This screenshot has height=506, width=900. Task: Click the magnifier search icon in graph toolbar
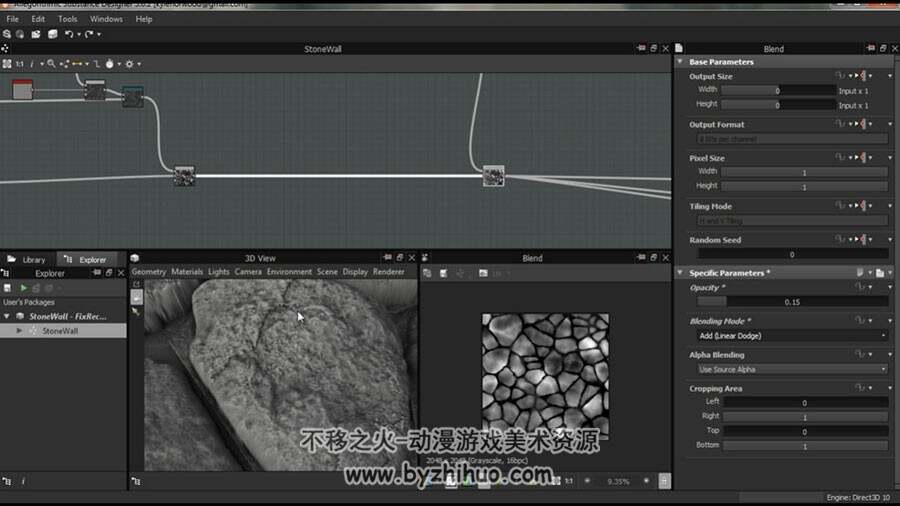[51, 64]
